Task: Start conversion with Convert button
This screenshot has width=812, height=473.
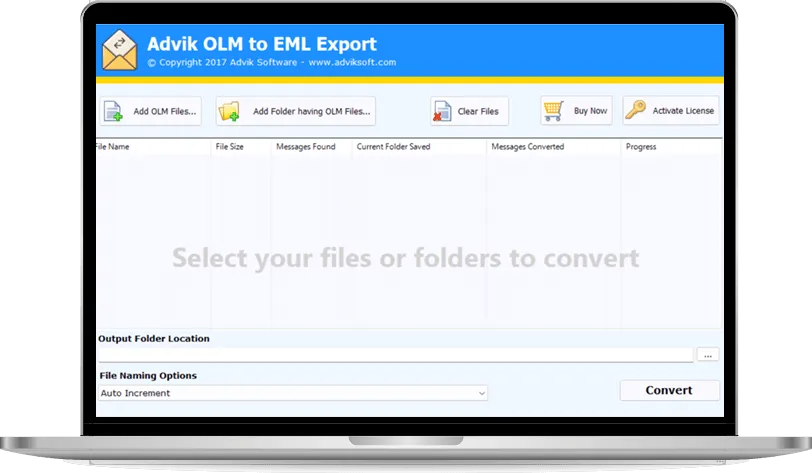Action: 670,391
